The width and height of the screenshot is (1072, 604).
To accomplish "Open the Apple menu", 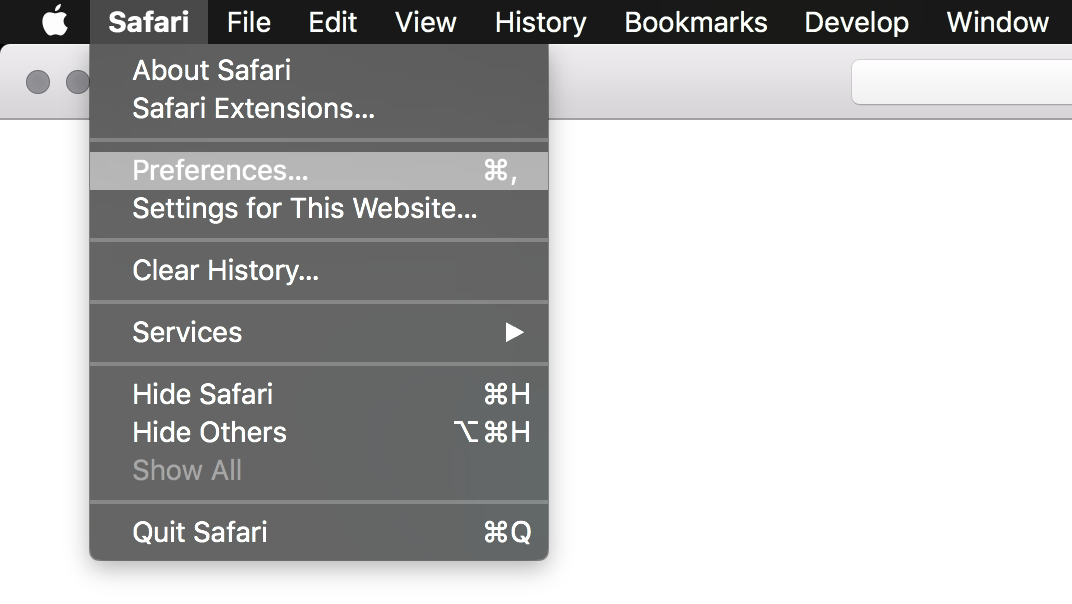I will pos(55,21).
